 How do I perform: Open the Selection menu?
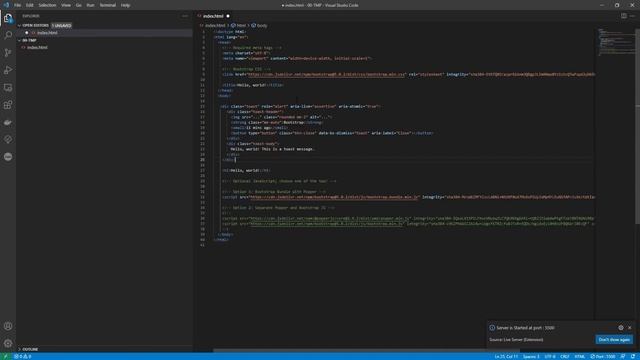(47, 5)
